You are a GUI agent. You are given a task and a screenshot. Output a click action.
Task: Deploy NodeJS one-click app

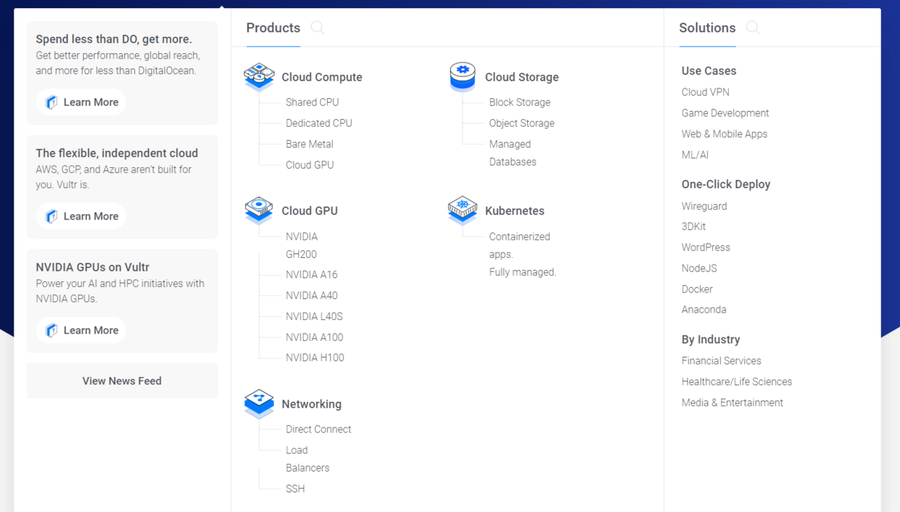699,268
